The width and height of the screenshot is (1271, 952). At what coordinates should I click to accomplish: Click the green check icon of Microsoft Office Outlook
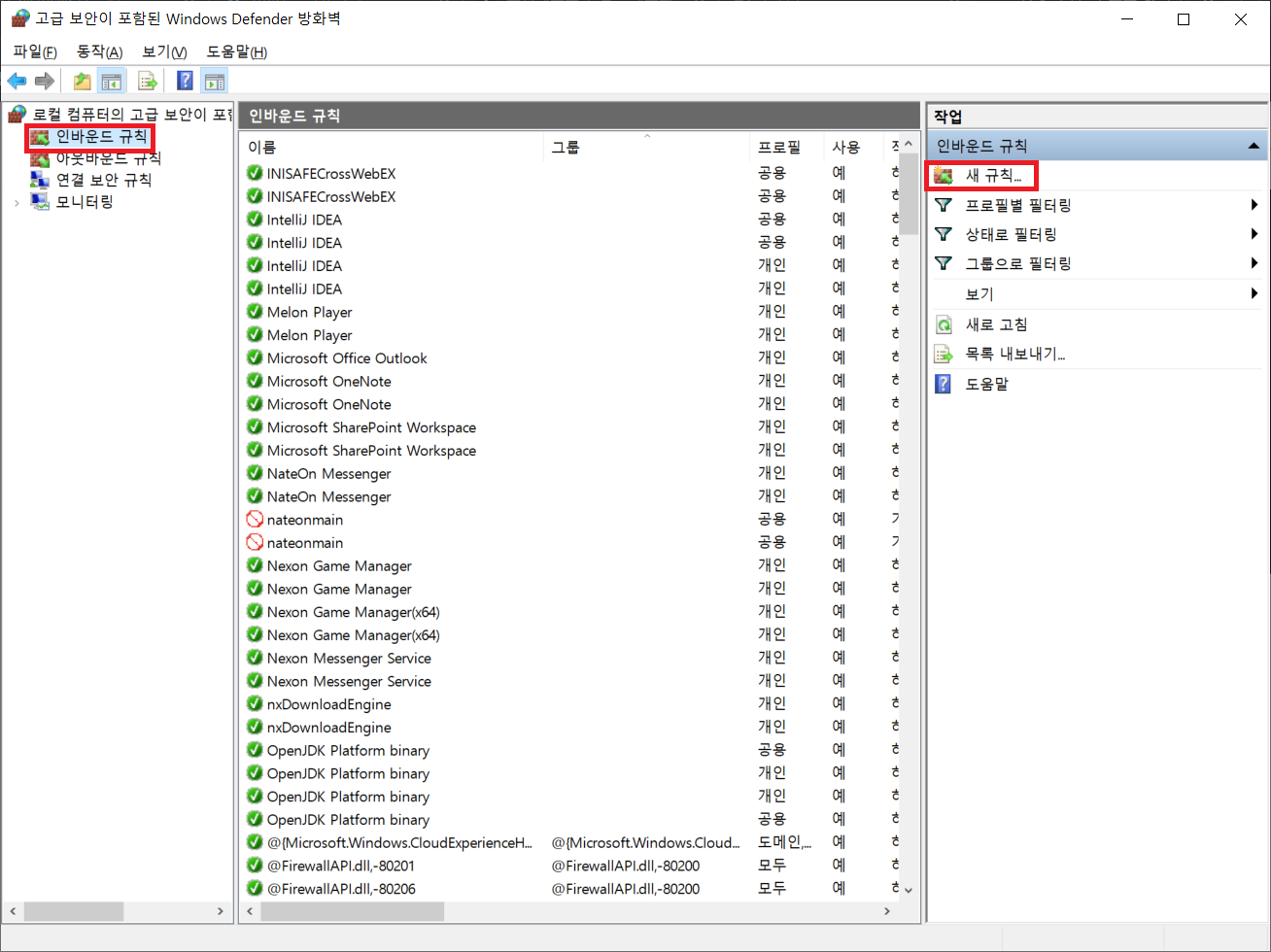(x=255, y=357)
